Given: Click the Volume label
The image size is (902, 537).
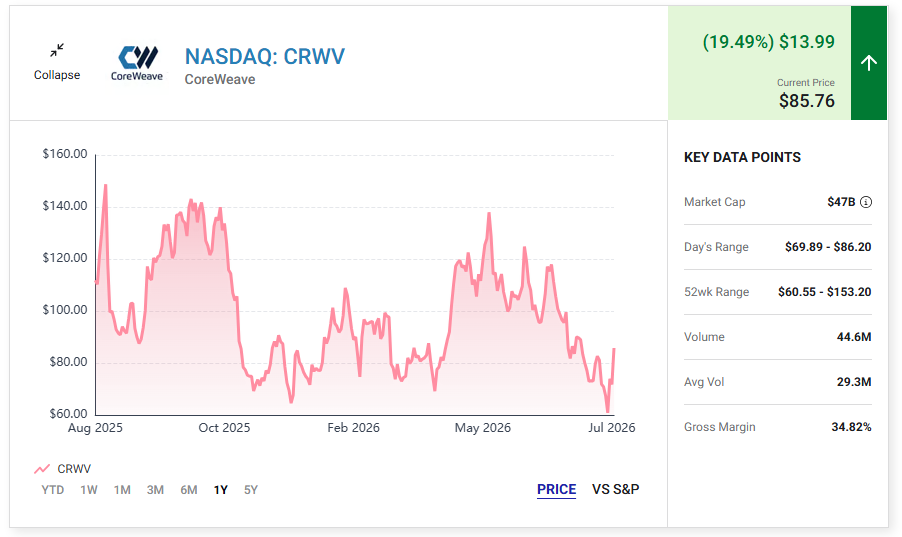Looking at the screenshot, I should 704,337.
